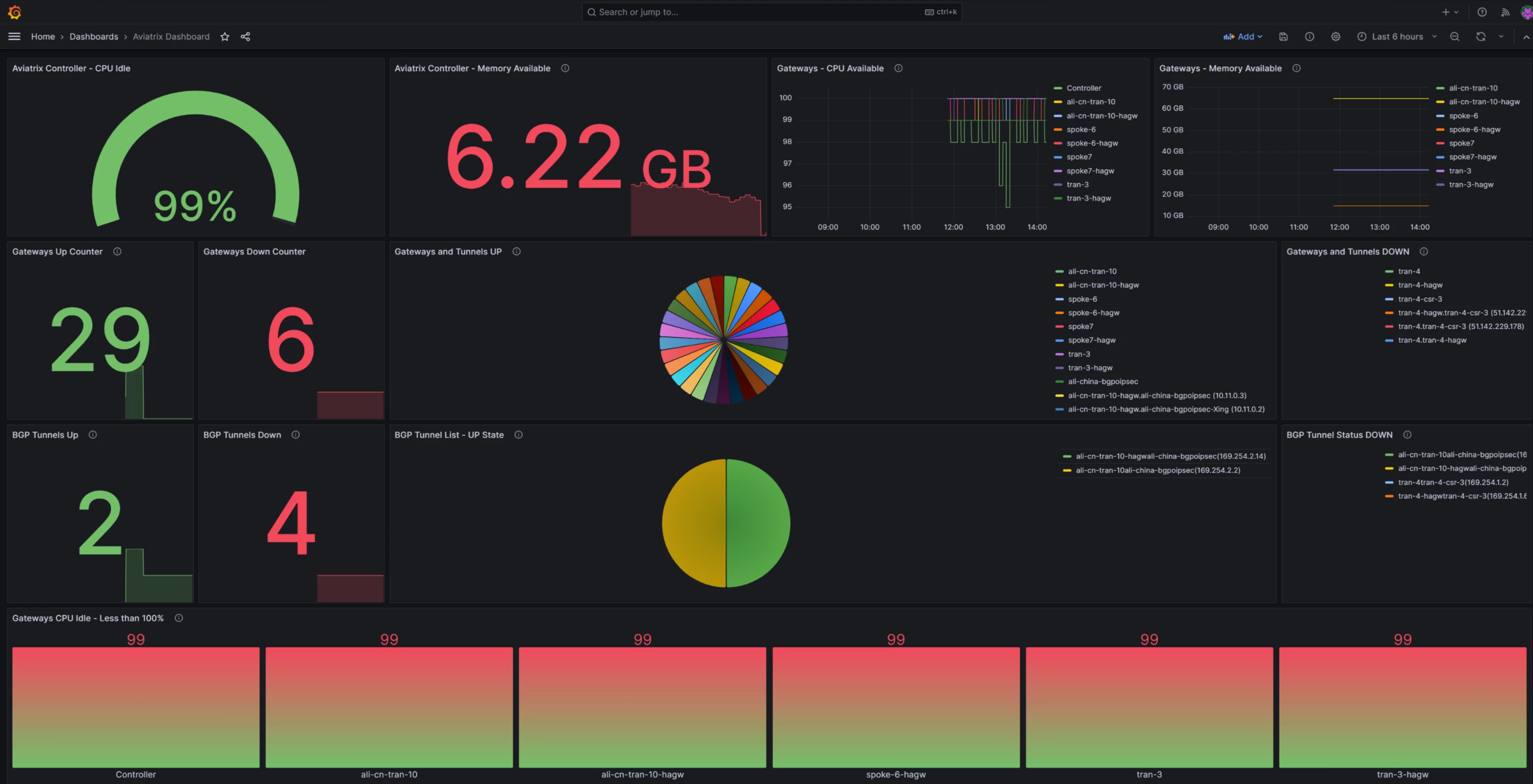Open the Grafana home logo
Screen dimensions: 1533x784
pos(14,12)
